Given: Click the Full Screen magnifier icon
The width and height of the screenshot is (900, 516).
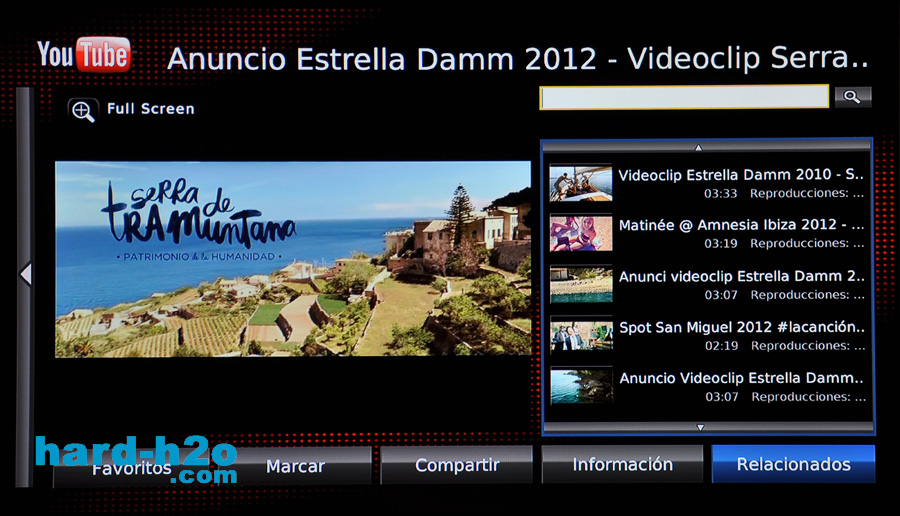Looking at the screenshot, I should click(x=83, y=110).
